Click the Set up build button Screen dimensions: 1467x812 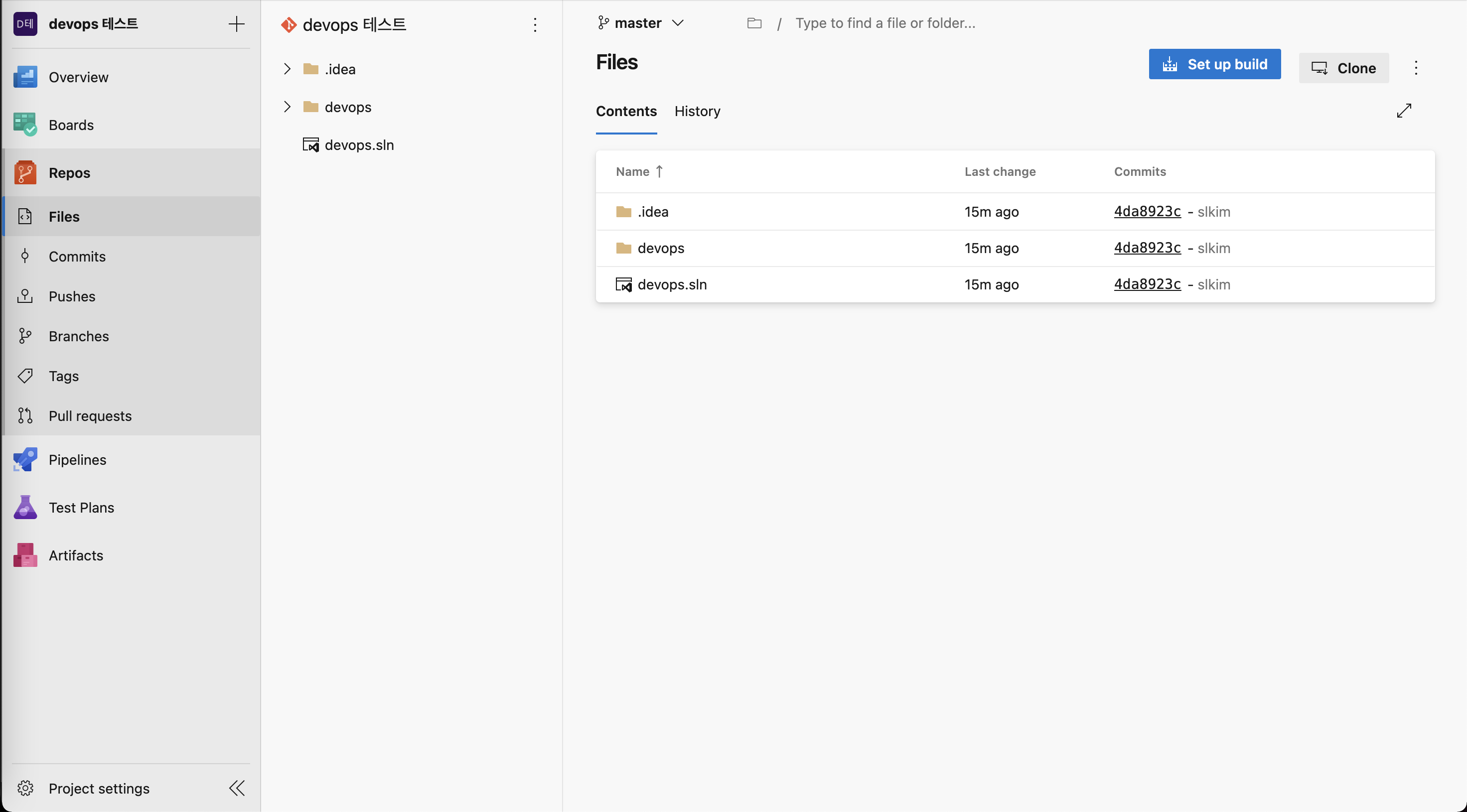tap(1214, 64)
